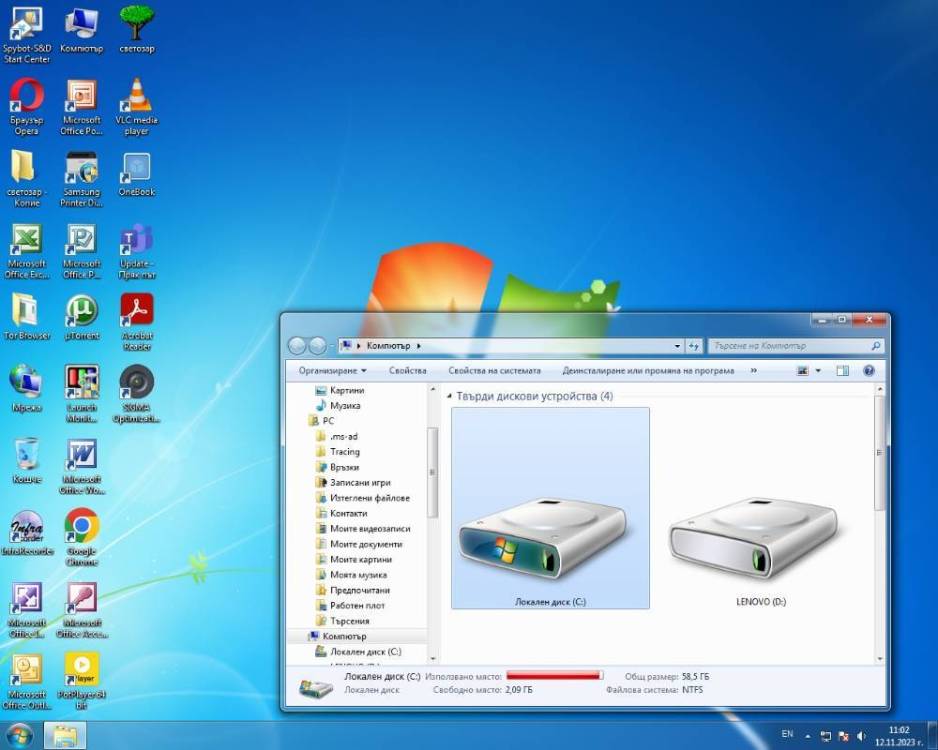938x750 pixels.
Task: Open Explorer help button
Action: tap(869, 371)
